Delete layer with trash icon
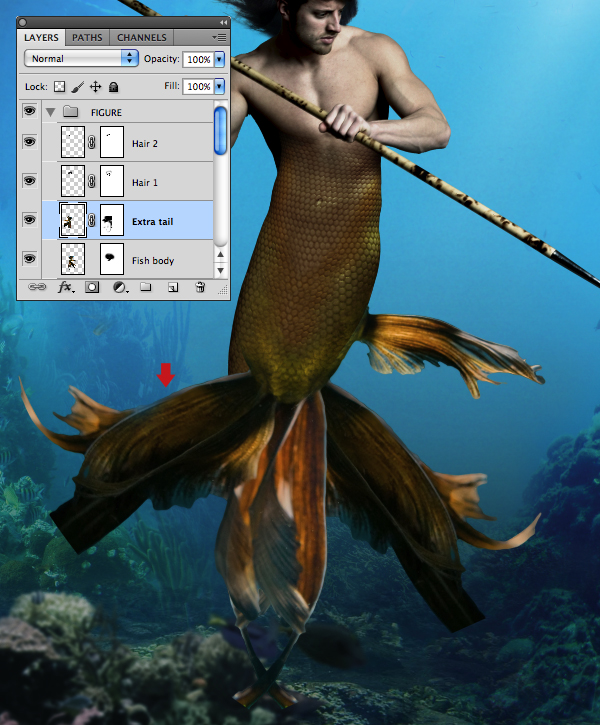 (200, 287)
